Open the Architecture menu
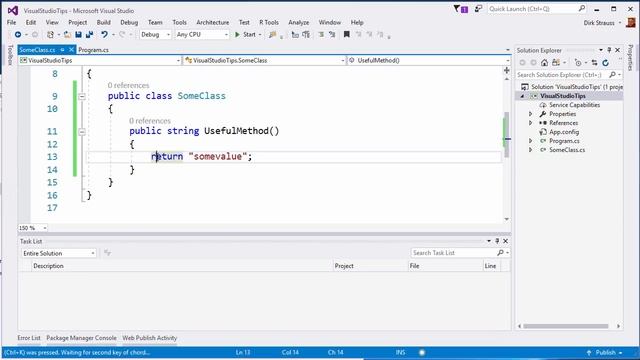 213,22
